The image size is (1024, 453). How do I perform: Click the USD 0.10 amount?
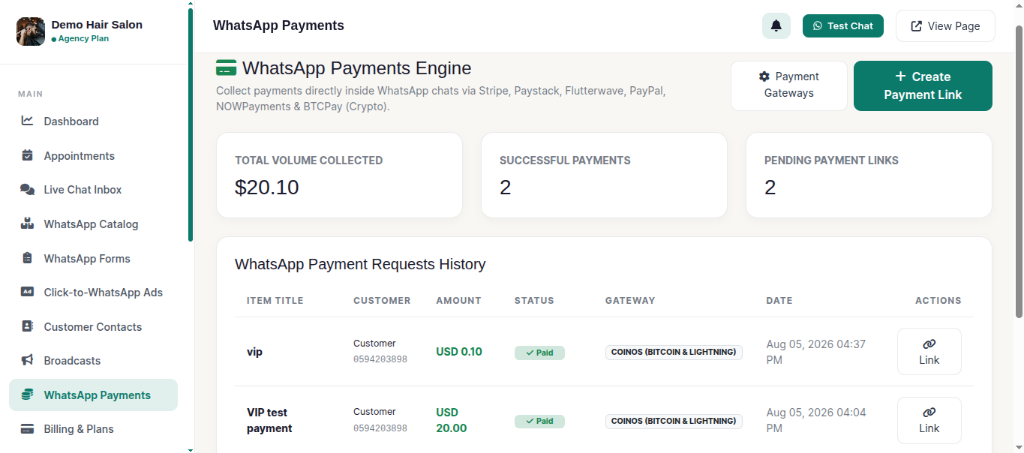click(459, 352)
